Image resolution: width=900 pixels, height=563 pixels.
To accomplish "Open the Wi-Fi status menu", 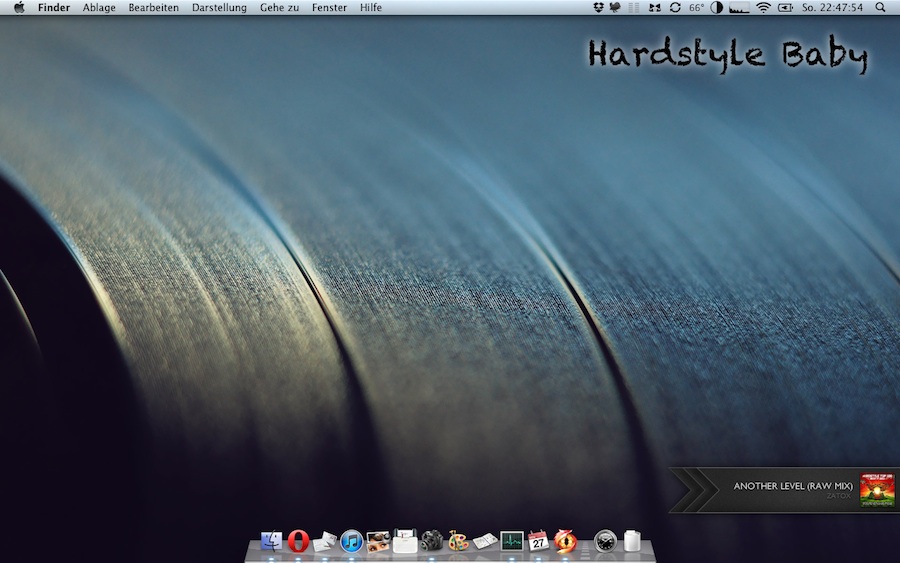I will [x=763, y=7].
